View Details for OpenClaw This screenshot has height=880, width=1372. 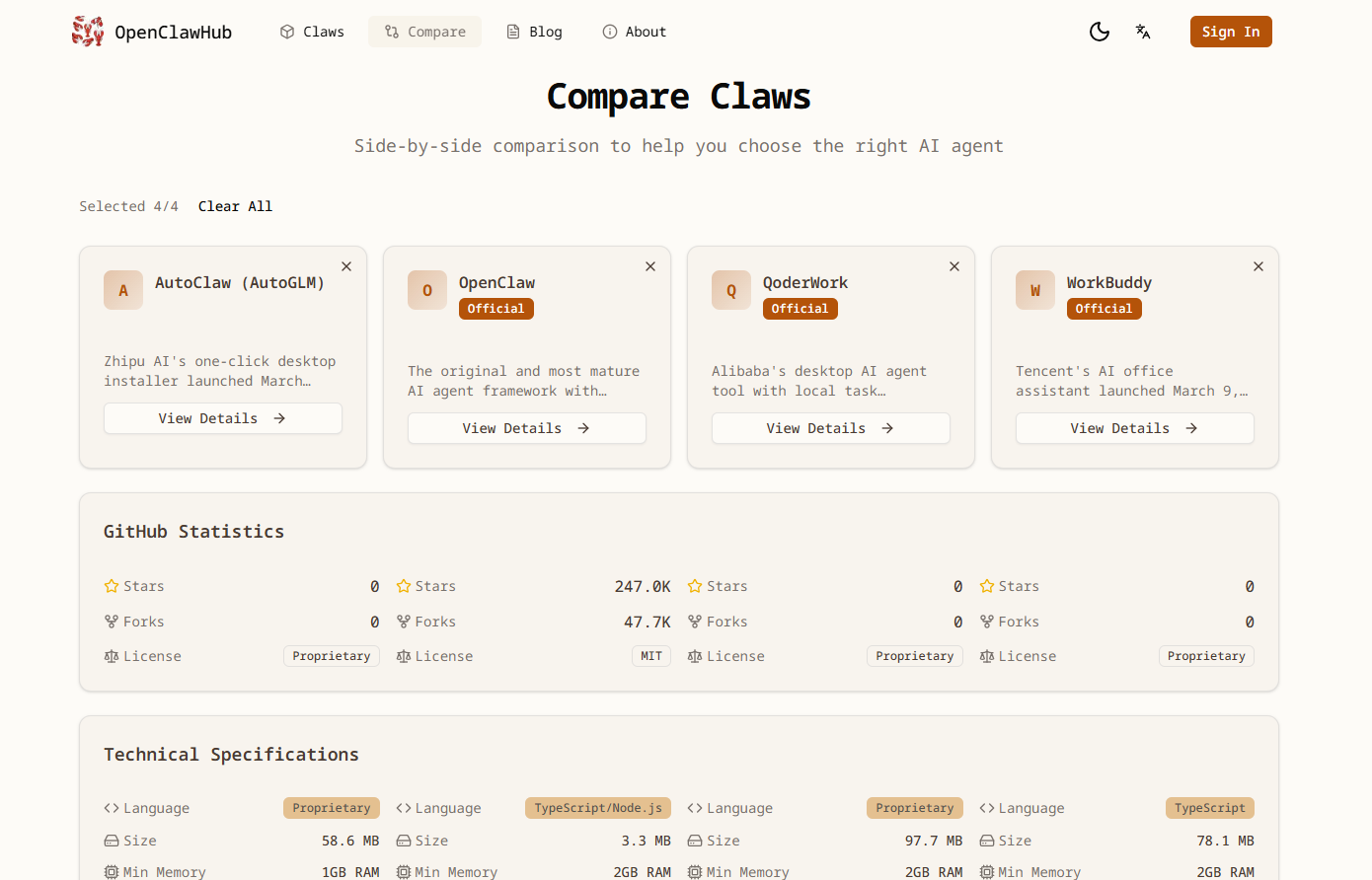[527, 428]
